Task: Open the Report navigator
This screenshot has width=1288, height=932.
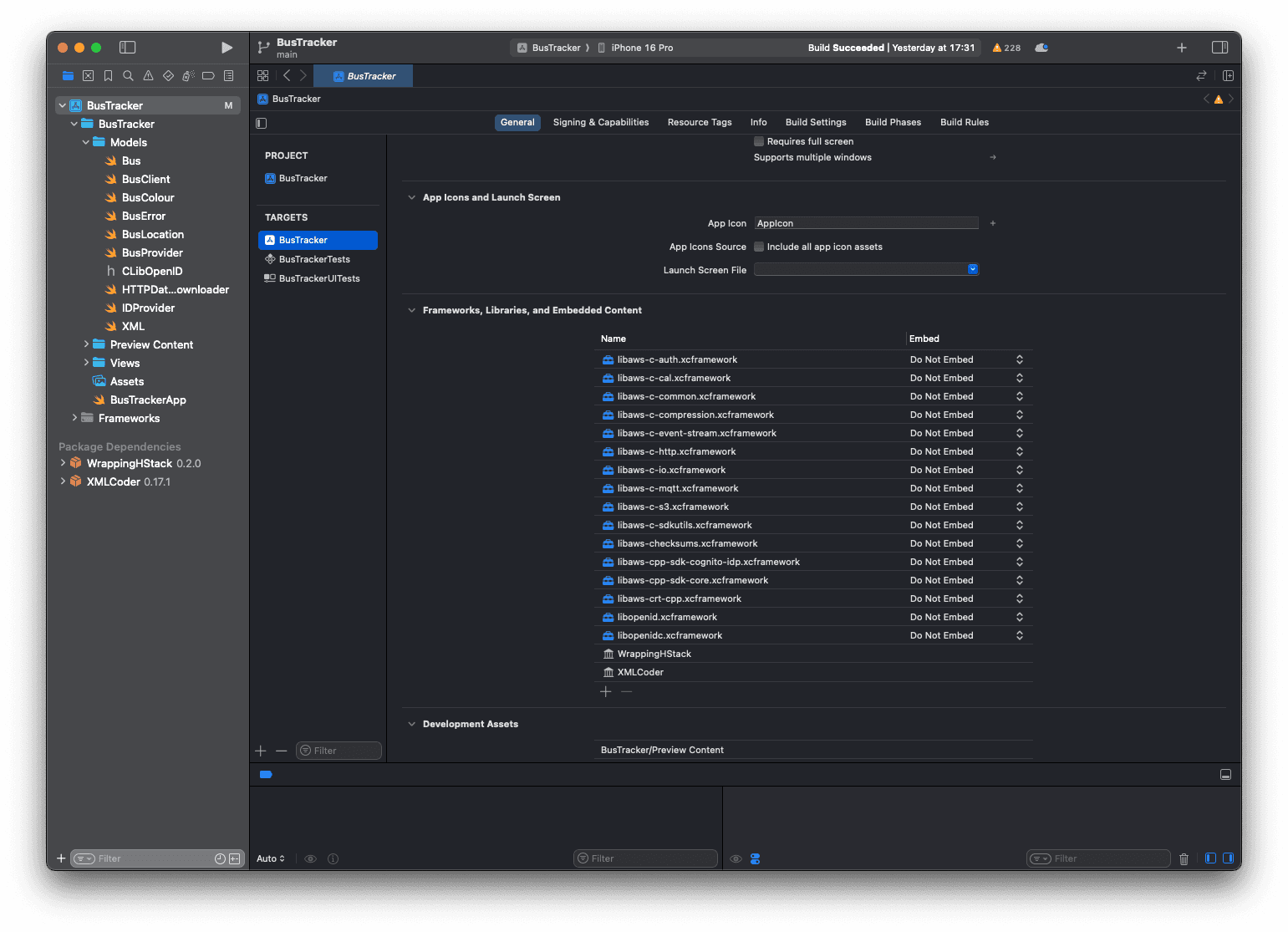Action: (228, 76)
